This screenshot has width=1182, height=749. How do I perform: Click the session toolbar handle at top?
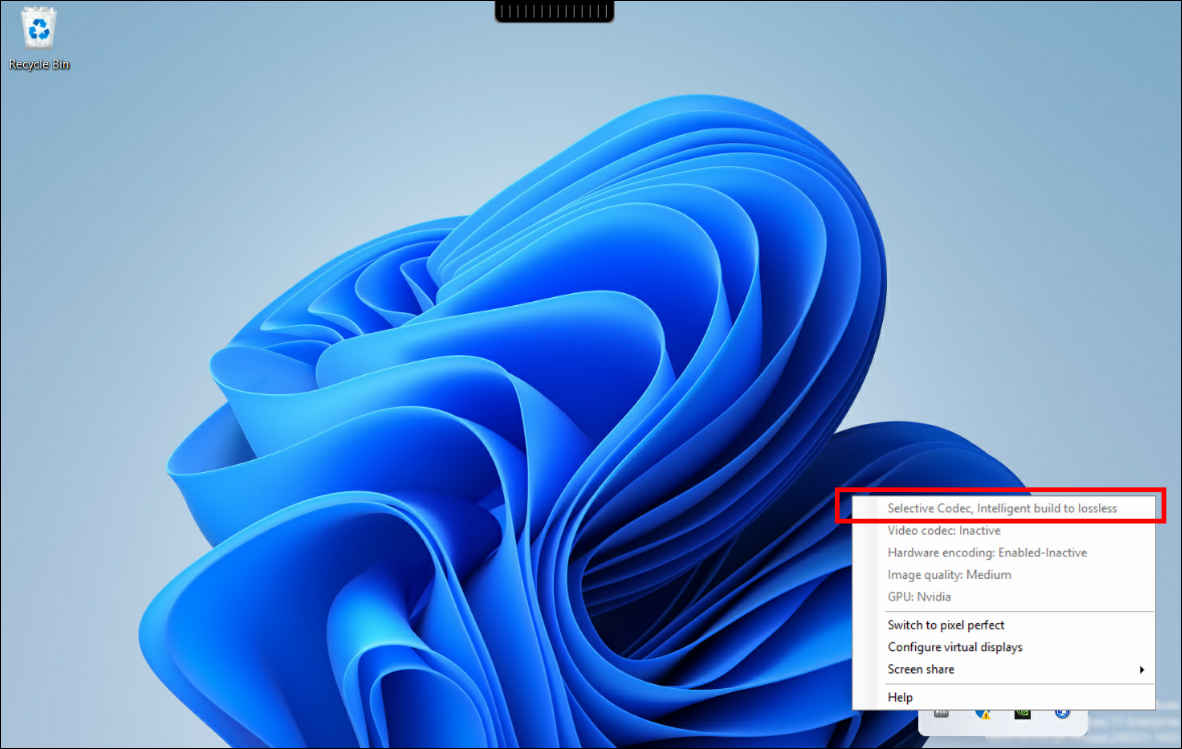[554, 11]
